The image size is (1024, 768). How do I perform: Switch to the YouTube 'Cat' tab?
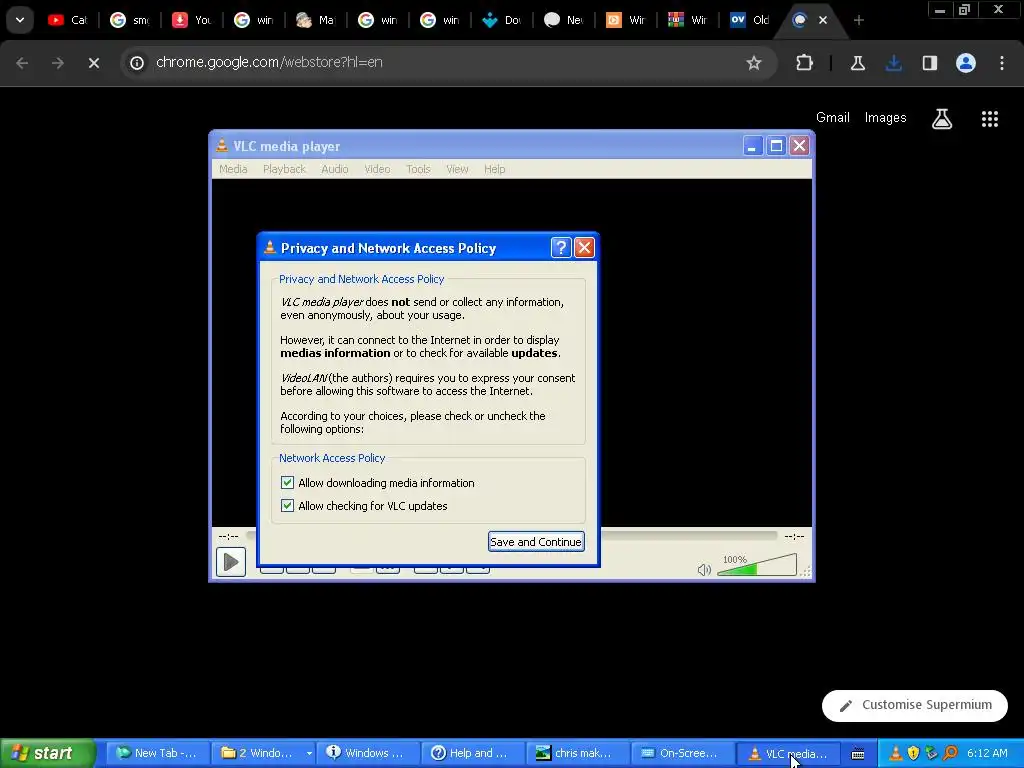click(x=67, y=20)
